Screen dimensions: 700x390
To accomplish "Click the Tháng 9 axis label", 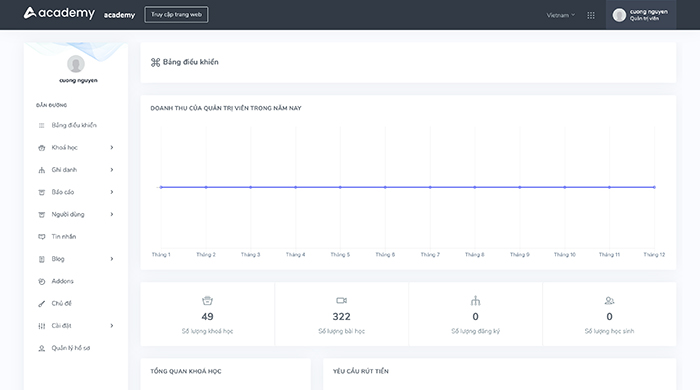I will 520,254.
